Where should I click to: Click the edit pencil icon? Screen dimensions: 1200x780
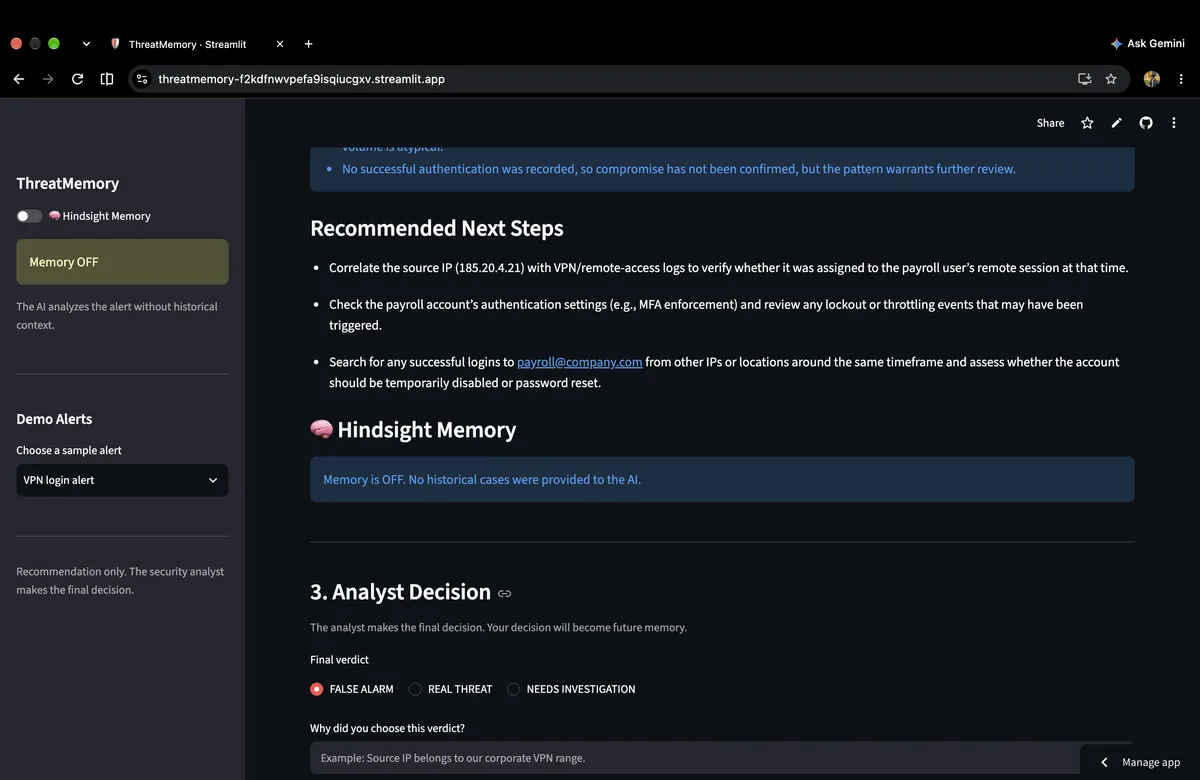(x=1117, y=123)
